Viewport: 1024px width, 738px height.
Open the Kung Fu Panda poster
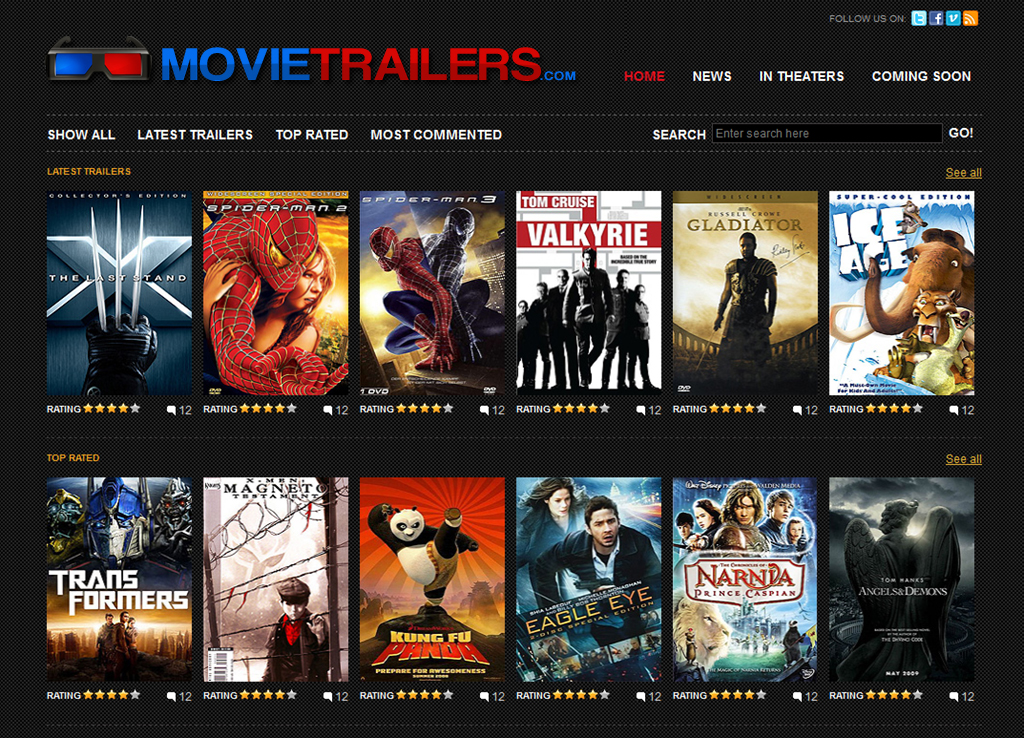tap(432, 580)
